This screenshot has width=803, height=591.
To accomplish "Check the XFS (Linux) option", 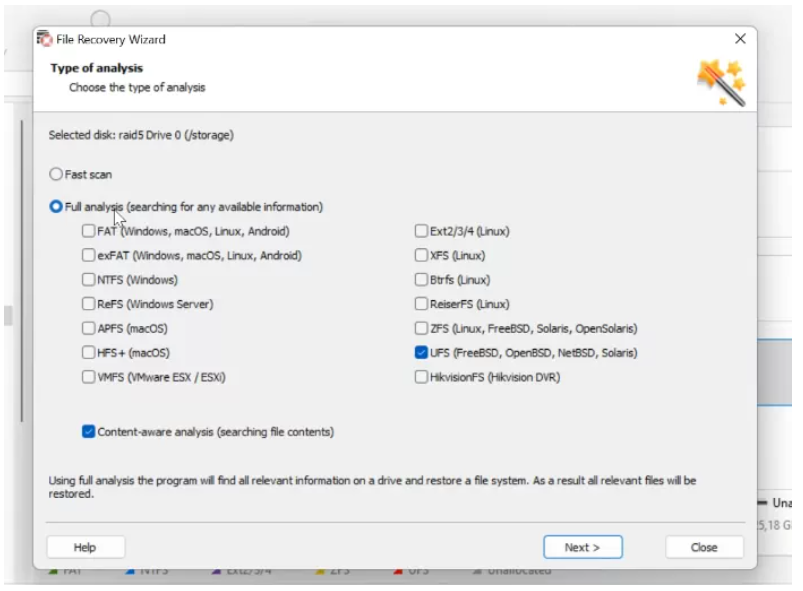I will point(422,256).
